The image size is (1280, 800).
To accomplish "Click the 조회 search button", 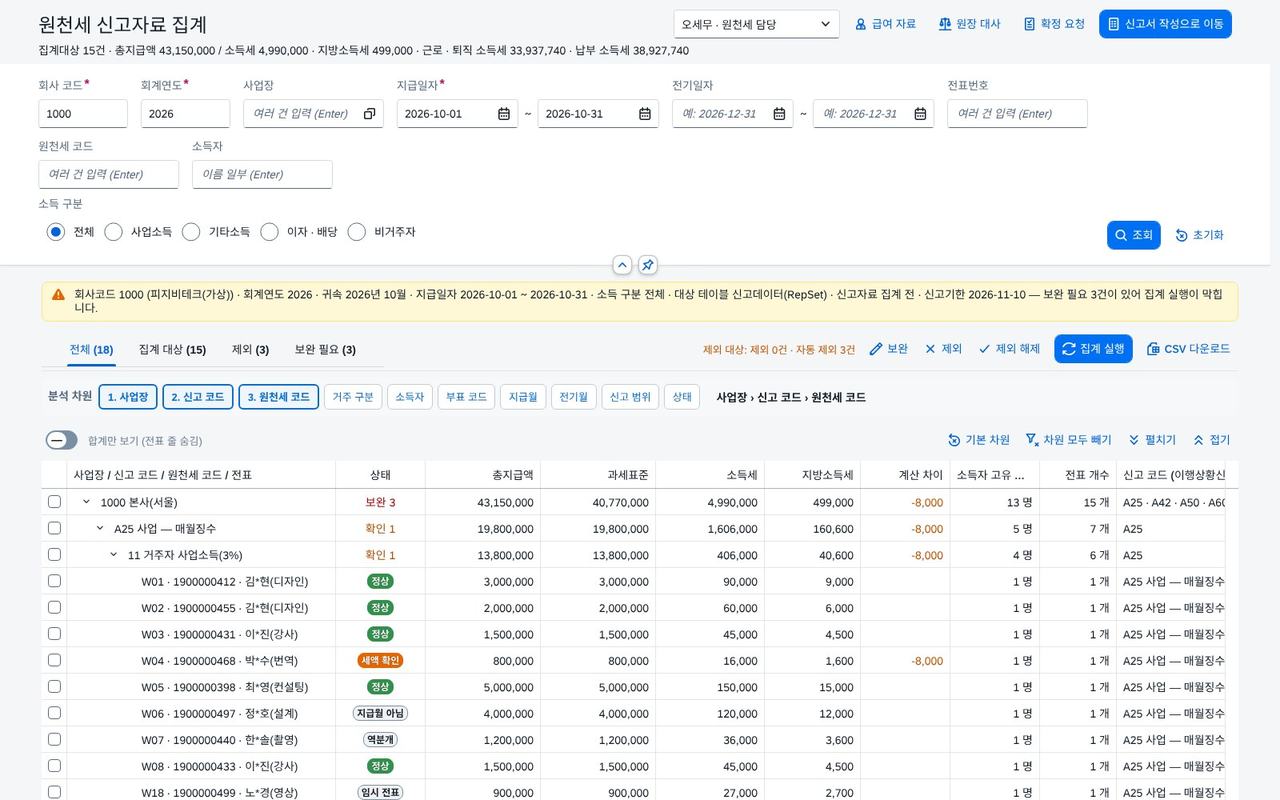I will point(1134,235).
